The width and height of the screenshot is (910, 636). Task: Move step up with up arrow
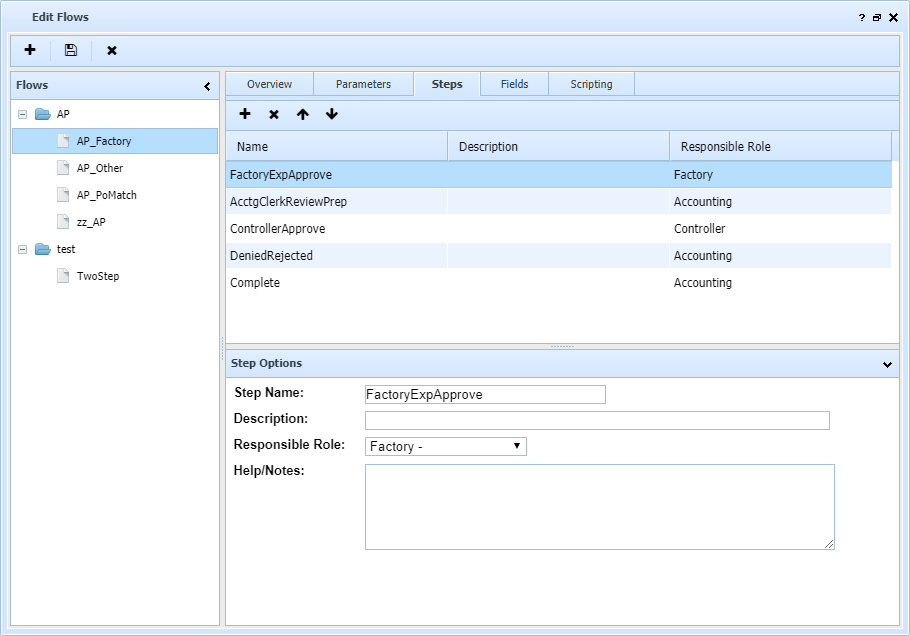click(x=303, y=114)
